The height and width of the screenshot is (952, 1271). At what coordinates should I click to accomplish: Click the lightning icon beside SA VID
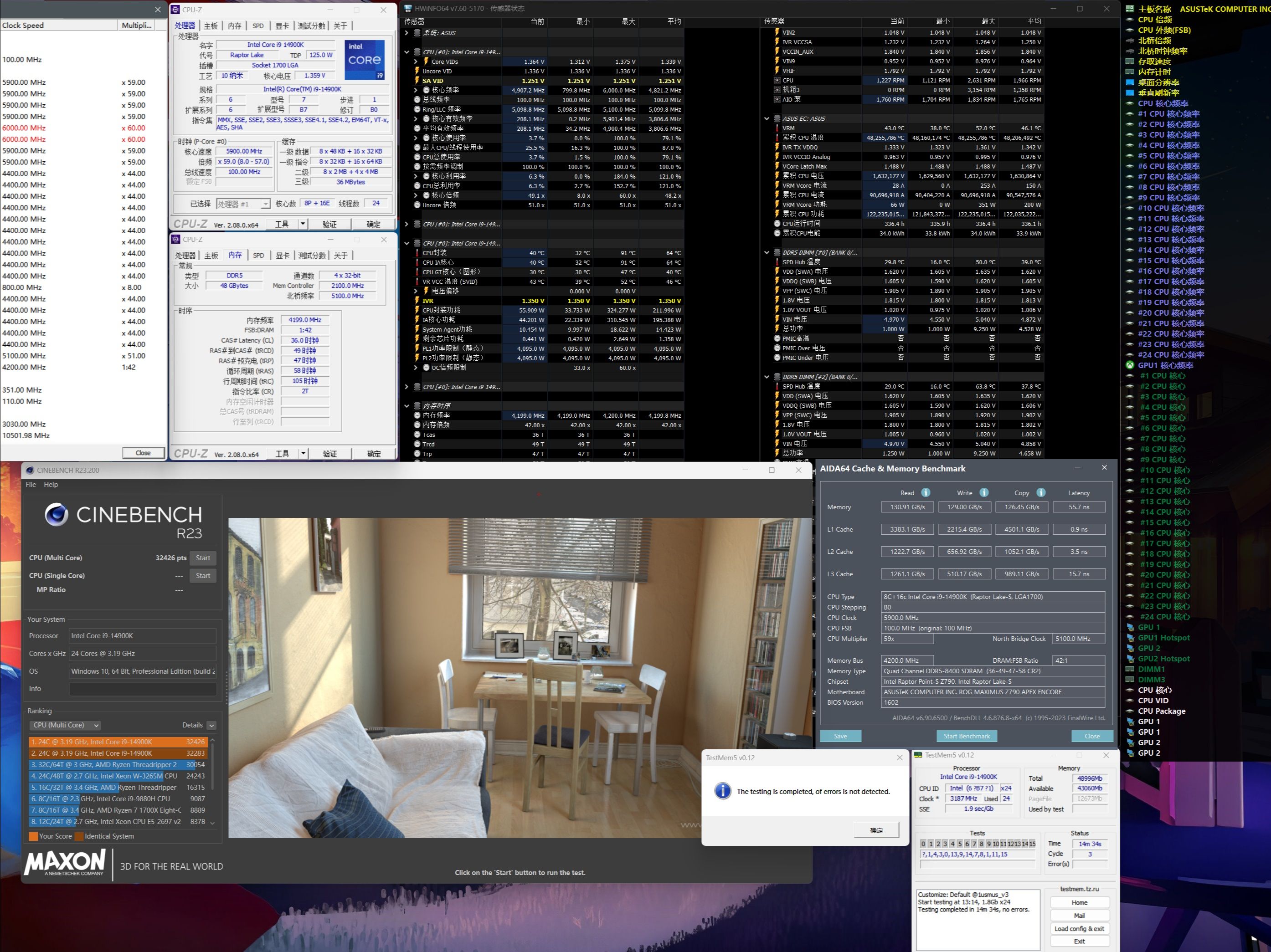pos(417,81)
